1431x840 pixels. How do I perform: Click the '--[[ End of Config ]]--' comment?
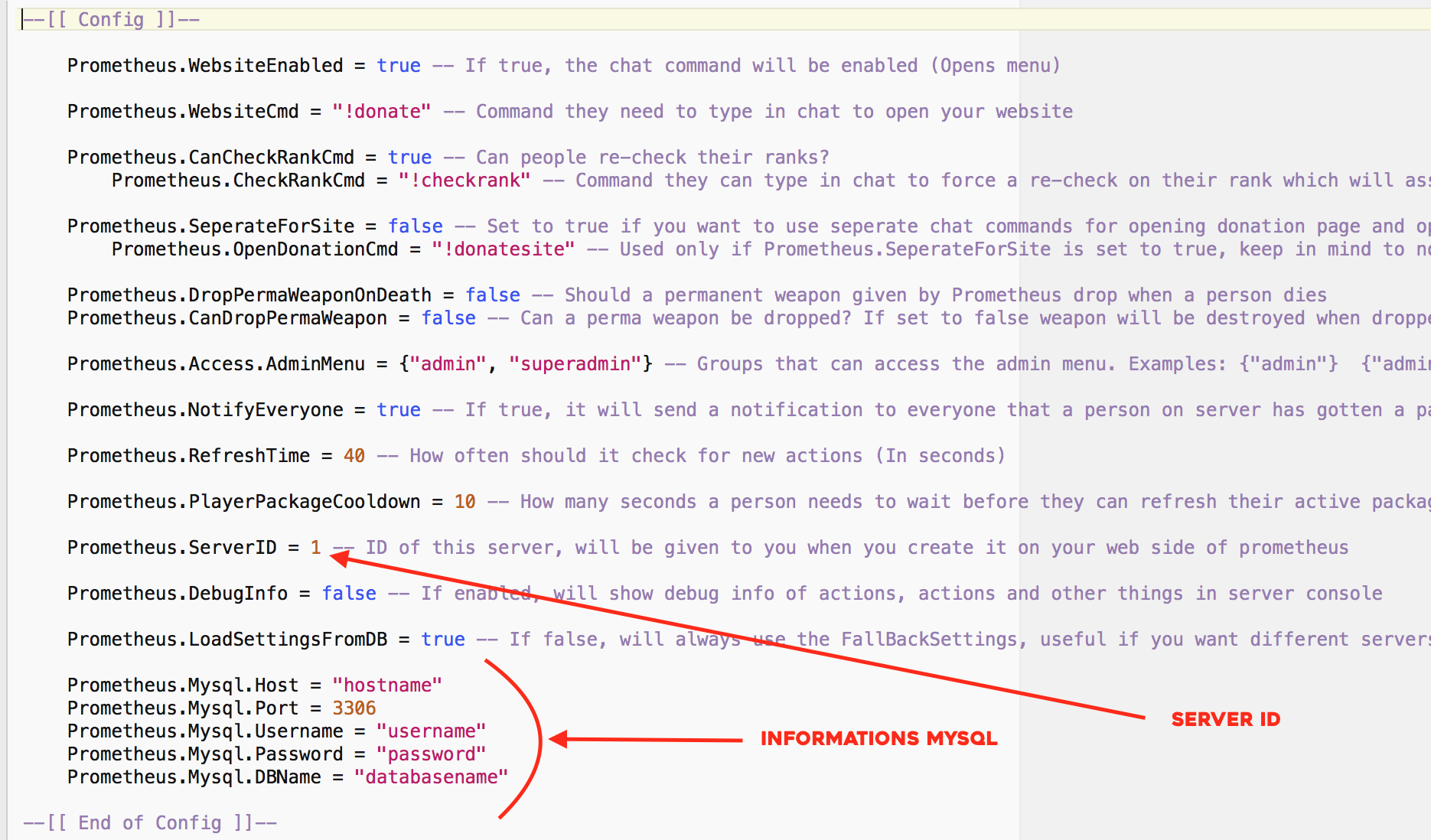(150, 822)
